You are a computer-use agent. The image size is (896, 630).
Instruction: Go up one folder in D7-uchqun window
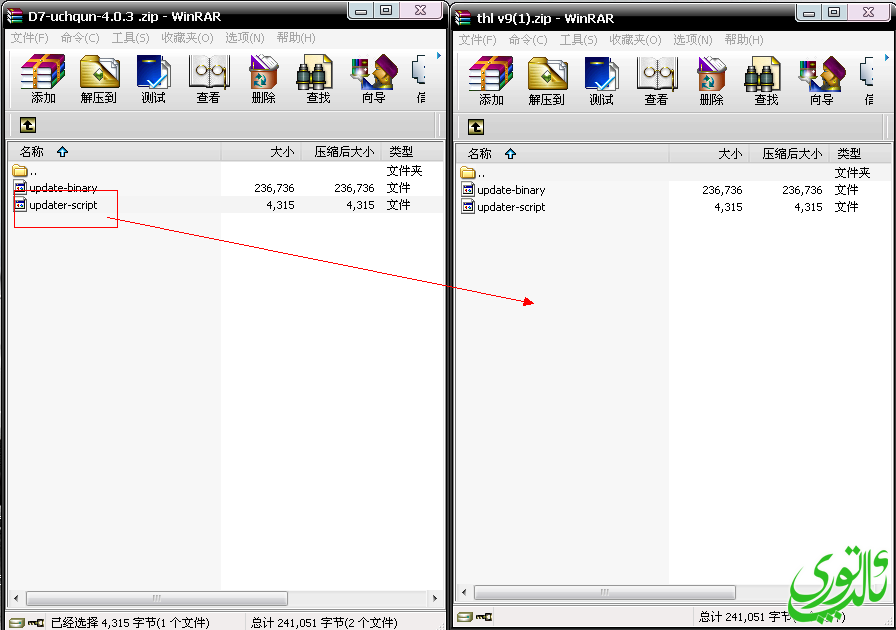(27, 125)
